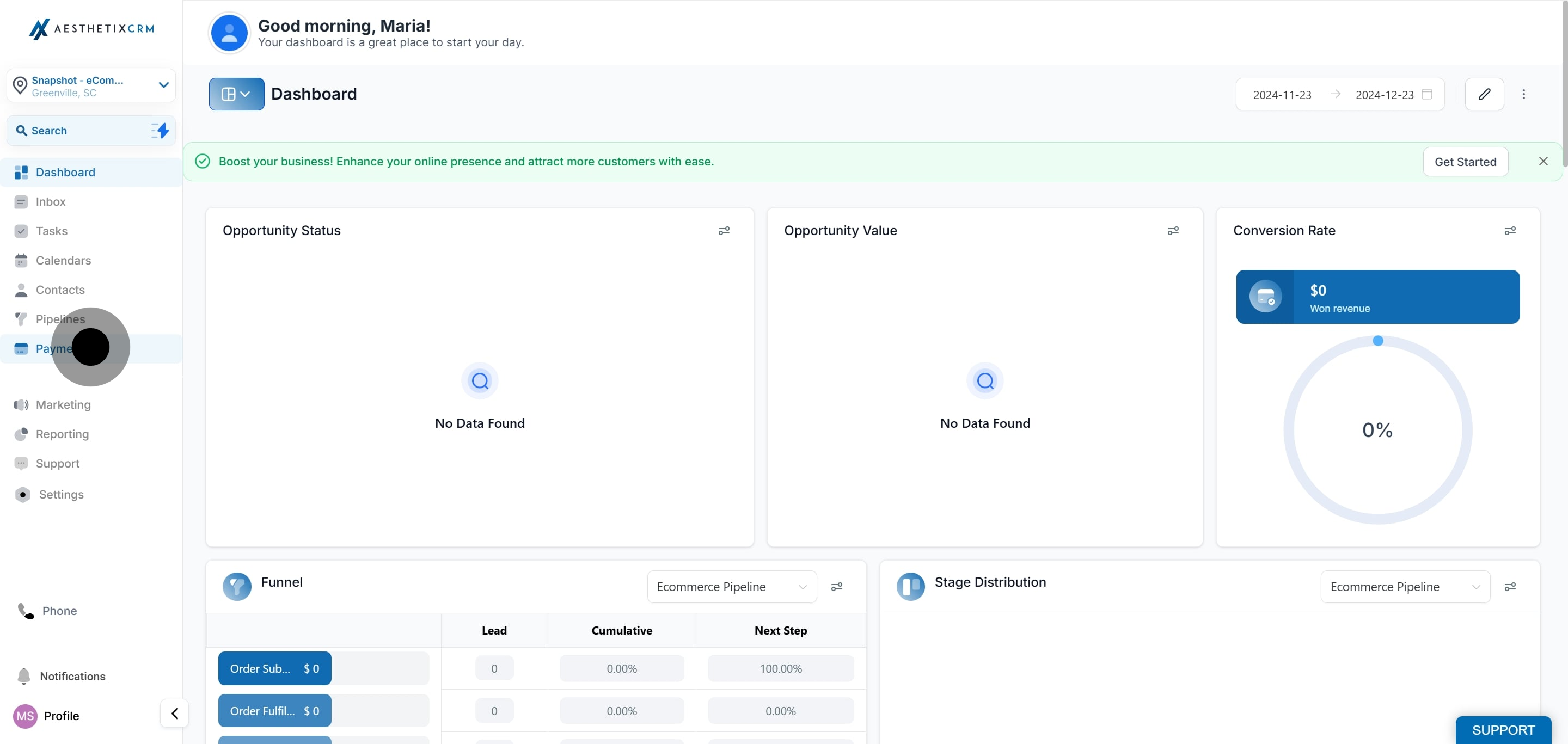Collapse the sidebar with arrow button
The image size is (1568, 744).
(175, 713)
